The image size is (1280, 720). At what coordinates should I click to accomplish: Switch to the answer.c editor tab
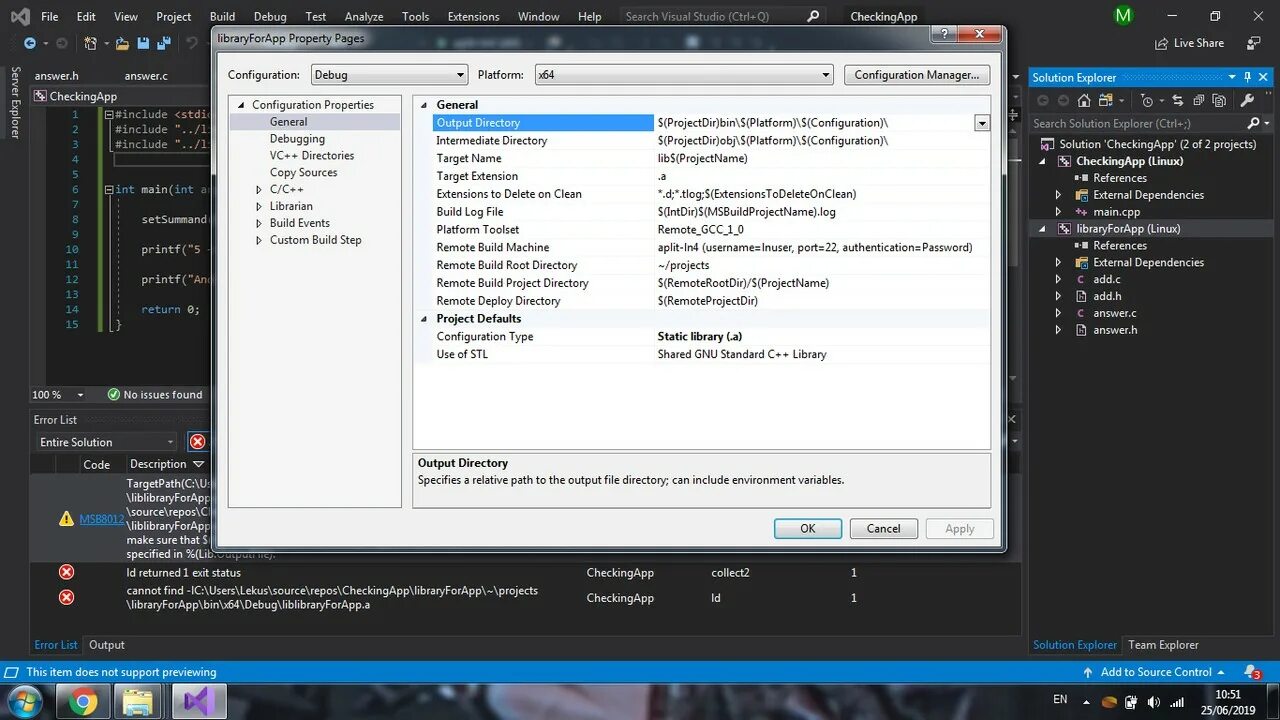(146, 76)
